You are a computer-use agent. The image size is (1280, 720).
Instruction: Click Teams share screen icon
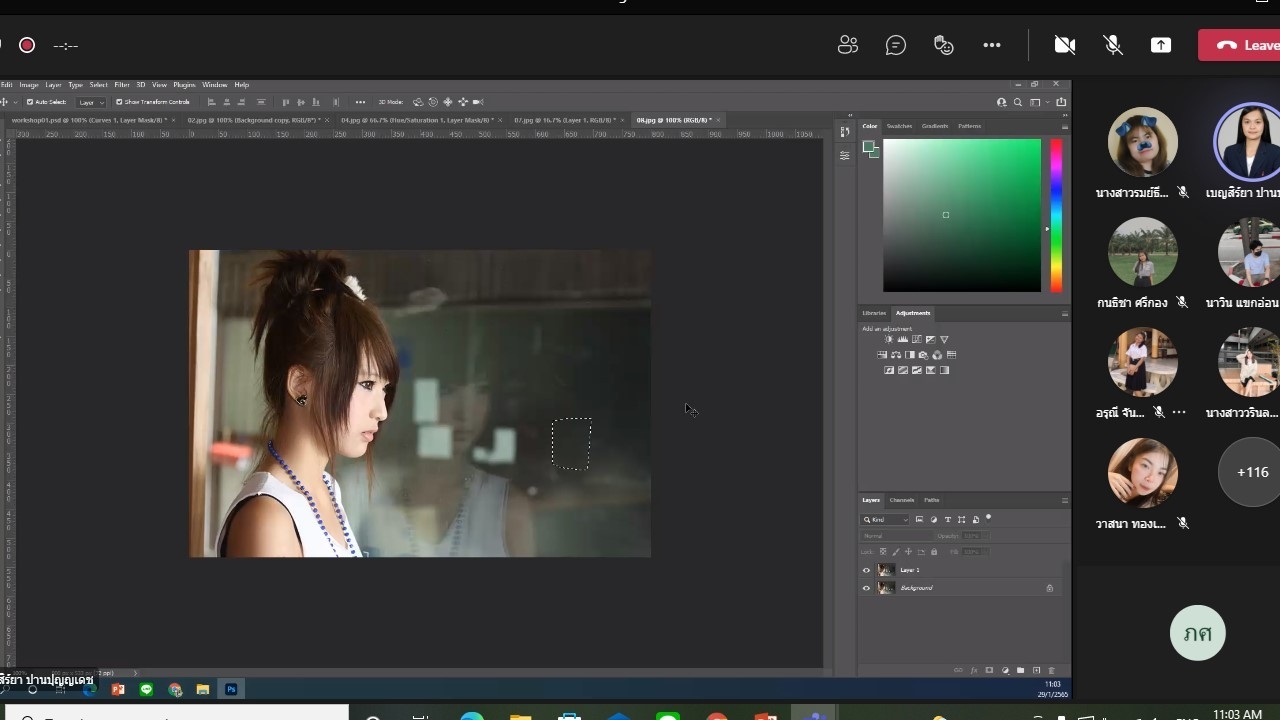coord(1161,45)
